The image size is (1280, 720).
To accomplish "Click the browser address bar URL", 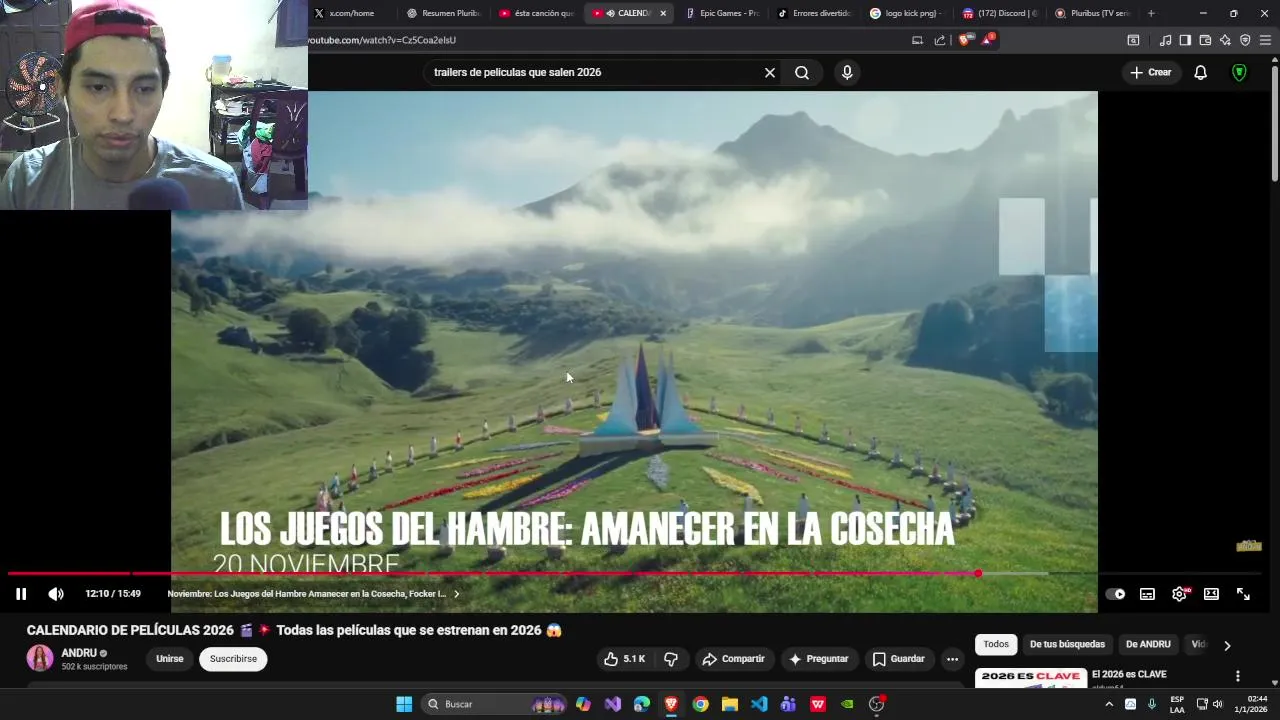I will 382,40.
